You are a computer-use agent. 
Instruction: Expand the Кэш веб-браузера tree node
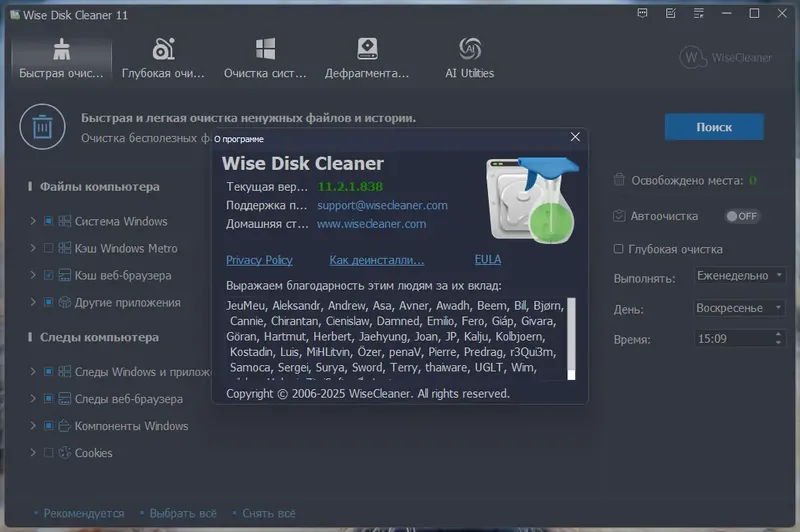33,275
